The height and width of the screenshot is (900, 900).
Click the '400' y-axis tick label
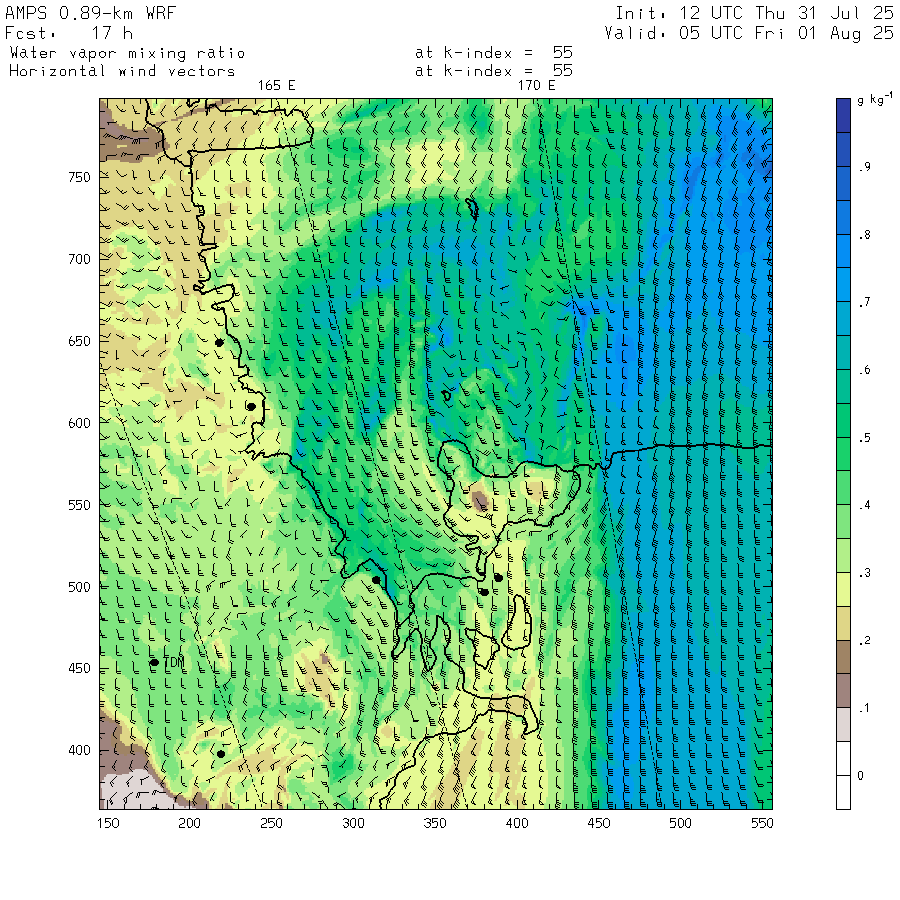click(x=79, y=751)
